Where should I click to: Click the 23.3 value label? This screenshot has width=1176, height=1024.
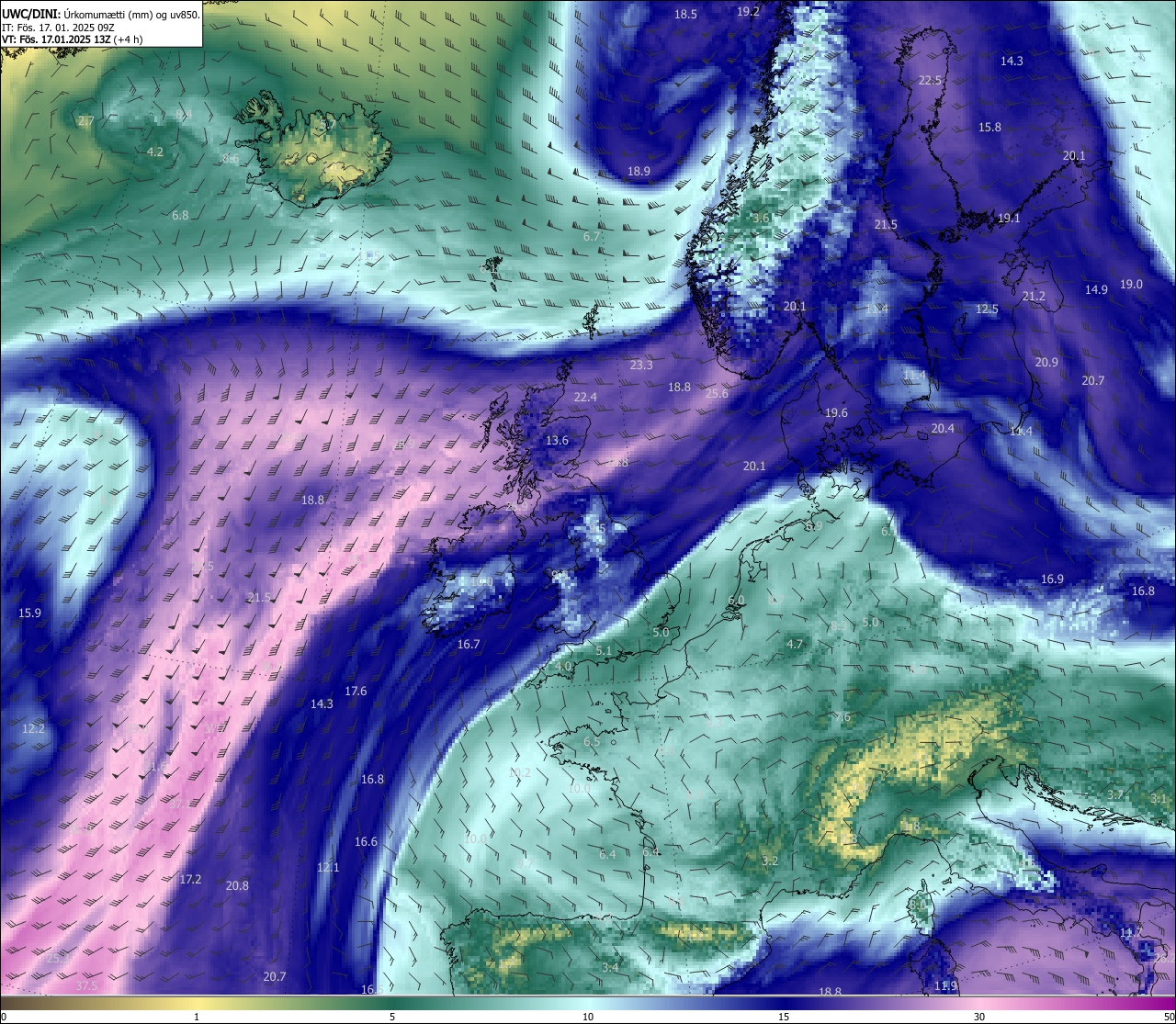coord(641,365)
